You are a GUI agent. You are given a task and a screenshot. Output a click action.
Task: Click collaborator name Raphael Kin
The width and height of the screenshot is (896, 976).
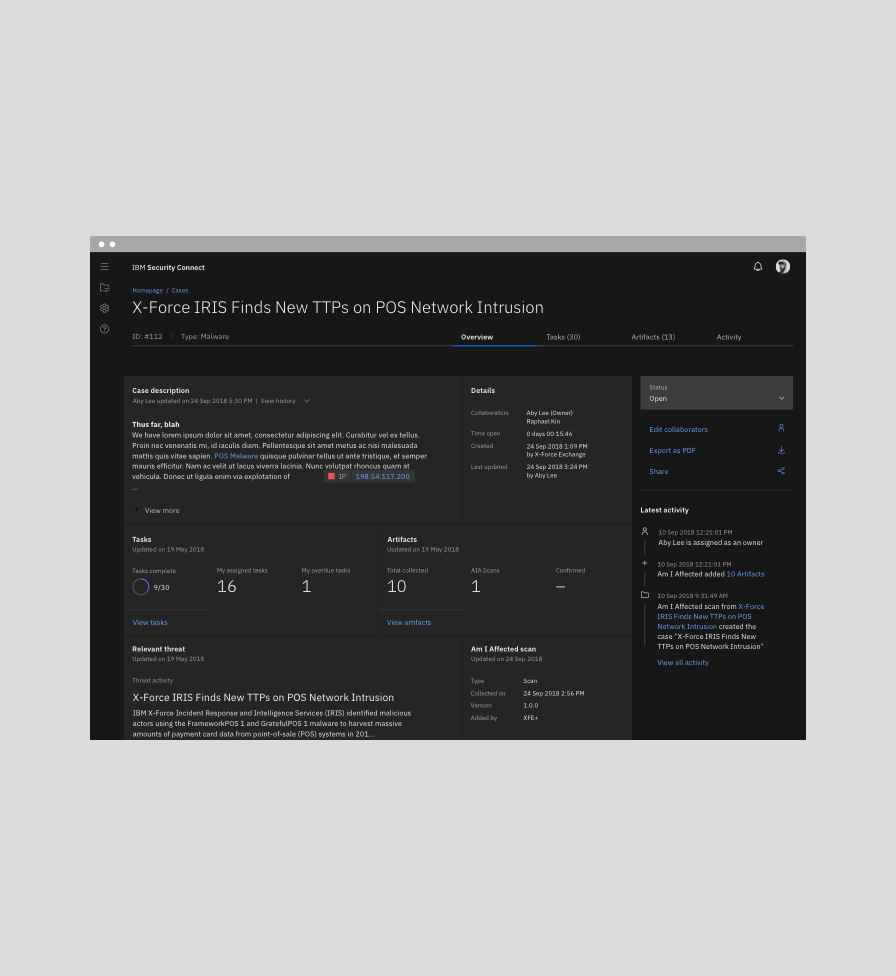click(x=543, y=421)
